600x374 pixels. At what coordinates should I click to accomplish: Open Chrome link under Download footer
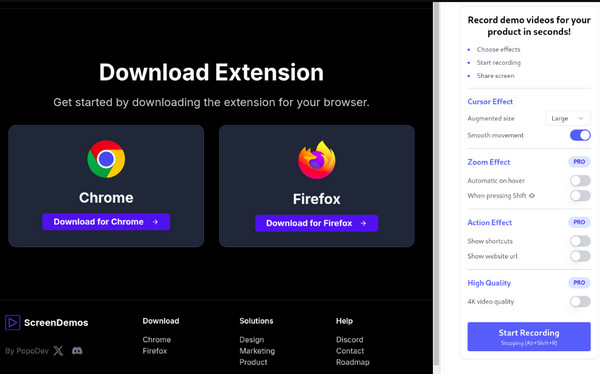point(157,340)
